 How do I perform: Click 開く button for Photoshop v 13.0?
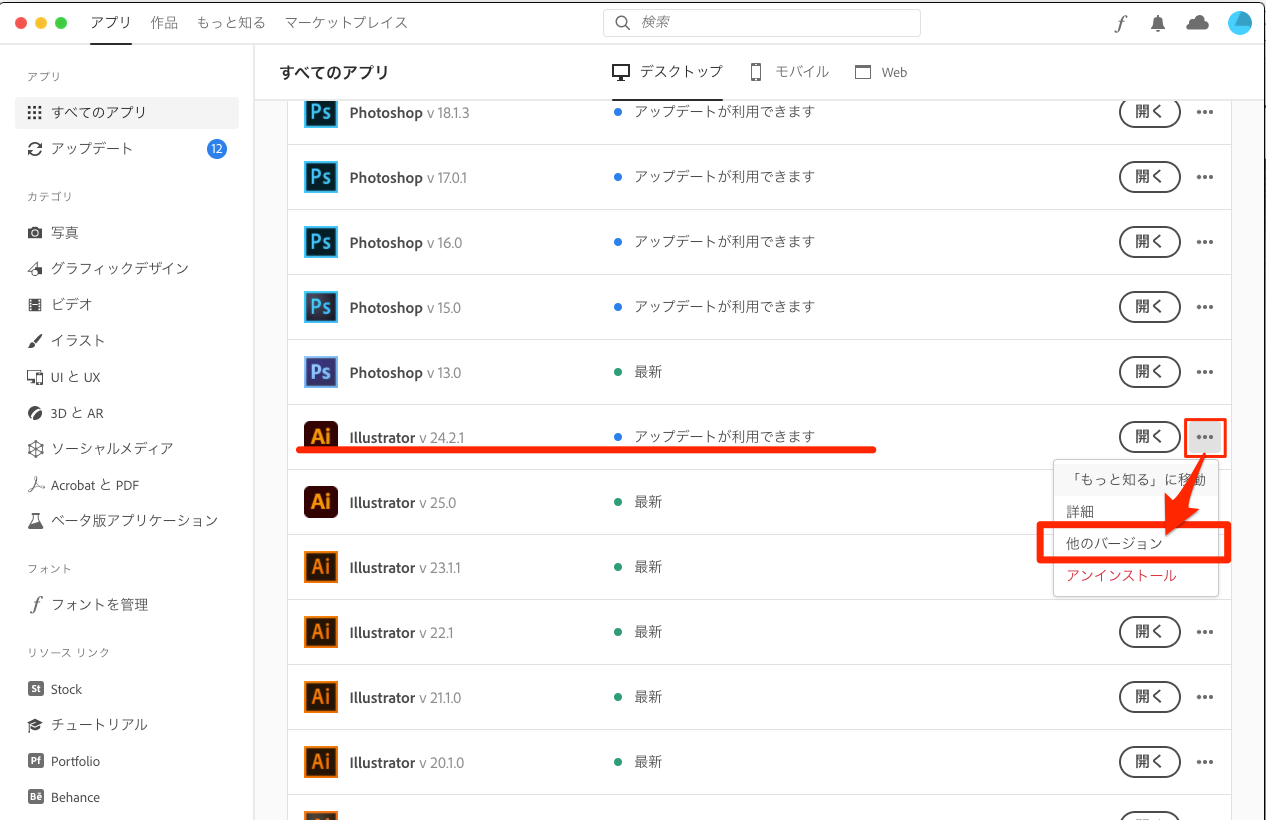tap(1149, 372)
